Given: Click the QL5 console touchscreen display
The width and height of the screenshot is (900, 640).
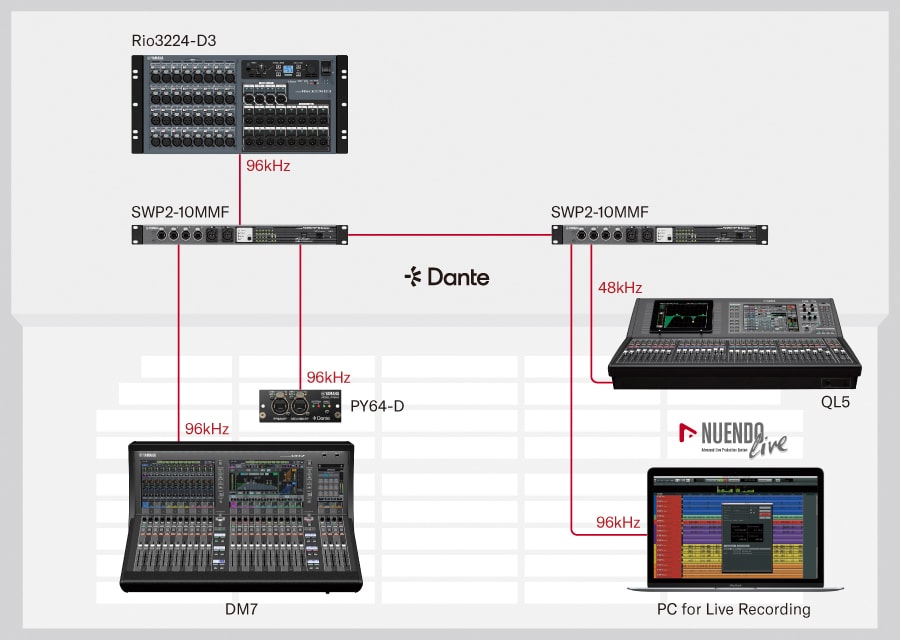Looking at the screenshot, I should tap(680, 318).
